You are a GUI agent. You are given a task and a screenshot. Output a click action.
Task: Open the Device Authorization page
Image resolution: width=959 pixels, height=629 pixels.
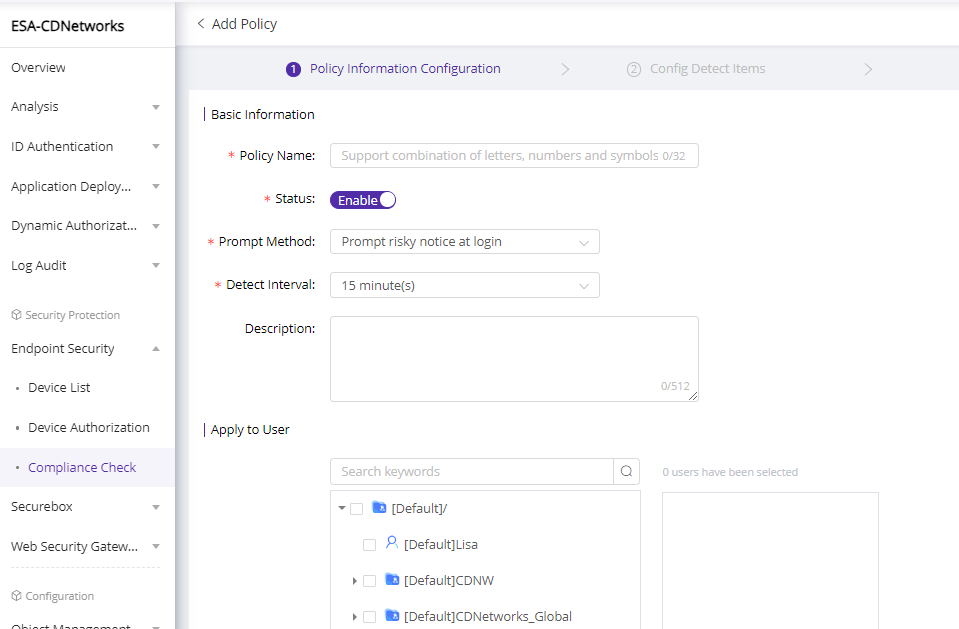click(x=89, y=427)
